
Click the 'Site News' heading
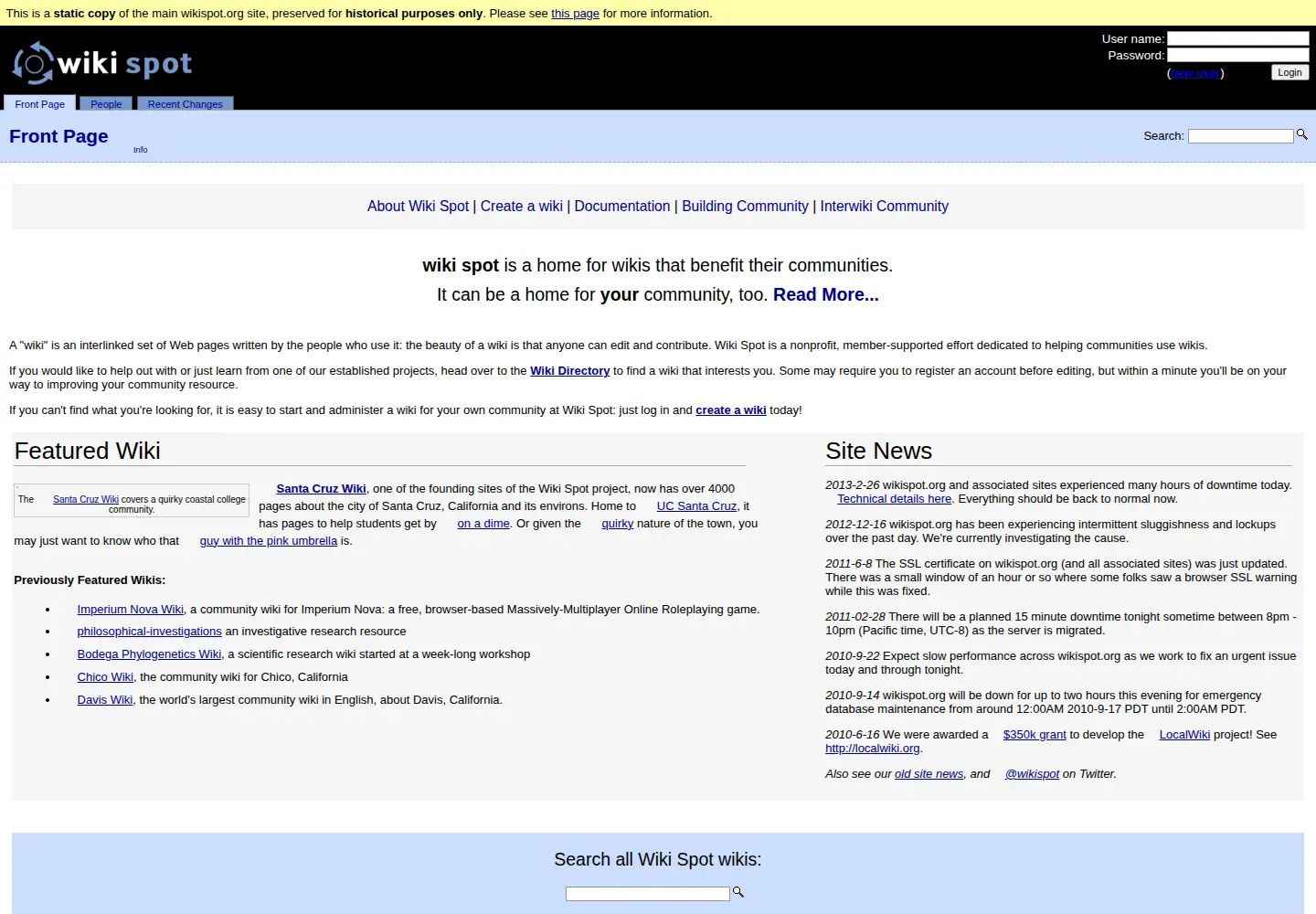[879, 451]
